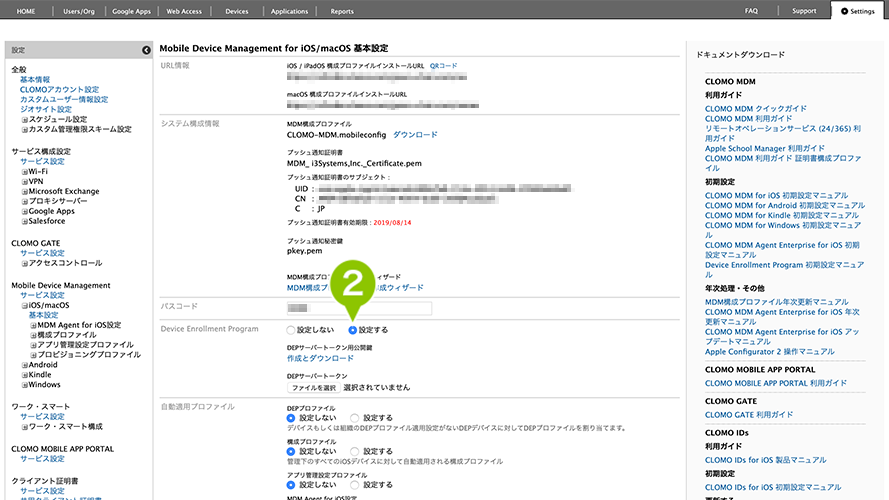
Task: Open サービス設定 under CLOMO MOBILE APP PORTAL
Action: point(43,459)
